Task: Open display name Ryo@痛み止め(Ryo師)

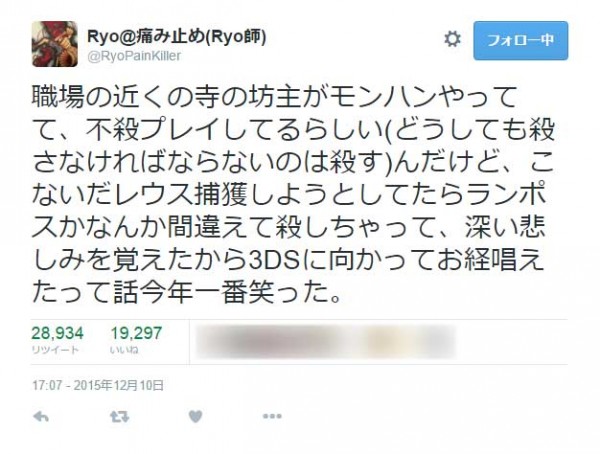Action: (x=177, y=37)
